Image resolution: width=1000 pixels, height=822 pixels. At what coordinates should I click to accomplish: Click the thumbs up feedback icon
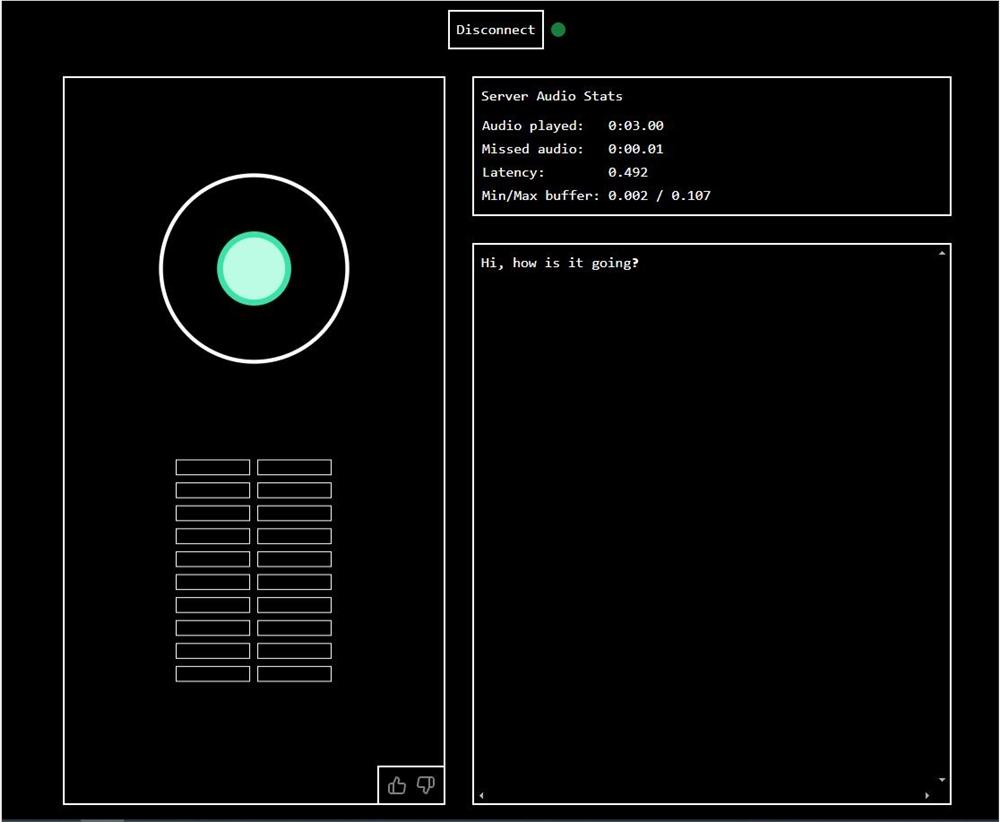(397, 785)
